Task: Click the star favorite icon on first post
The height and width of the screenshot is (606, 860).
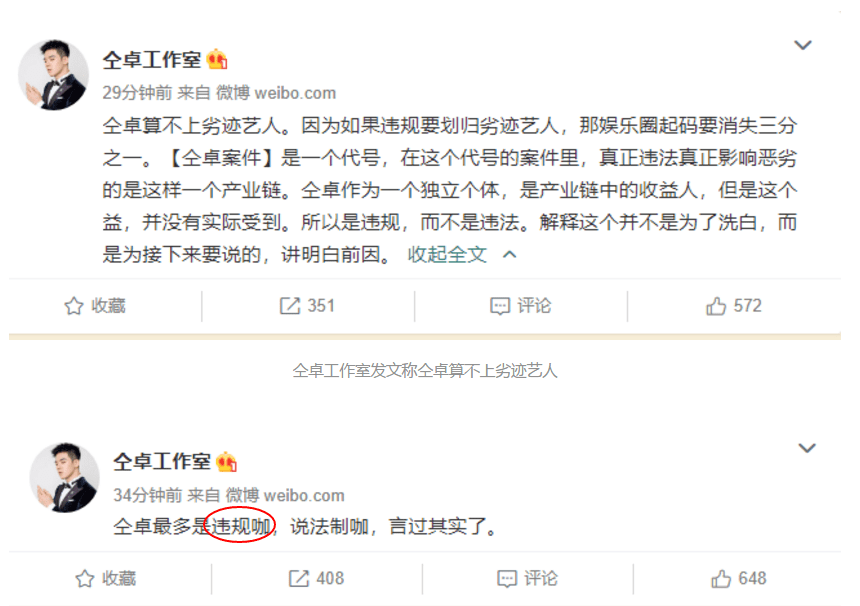Action: tap(73, 305)
